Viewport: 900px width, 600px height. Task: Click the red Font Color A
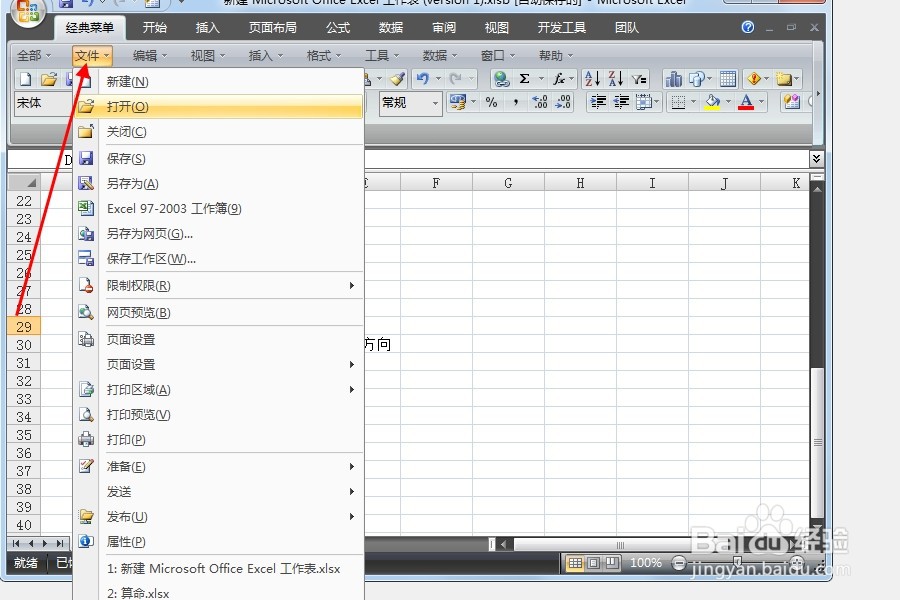[x=746, y=102]
